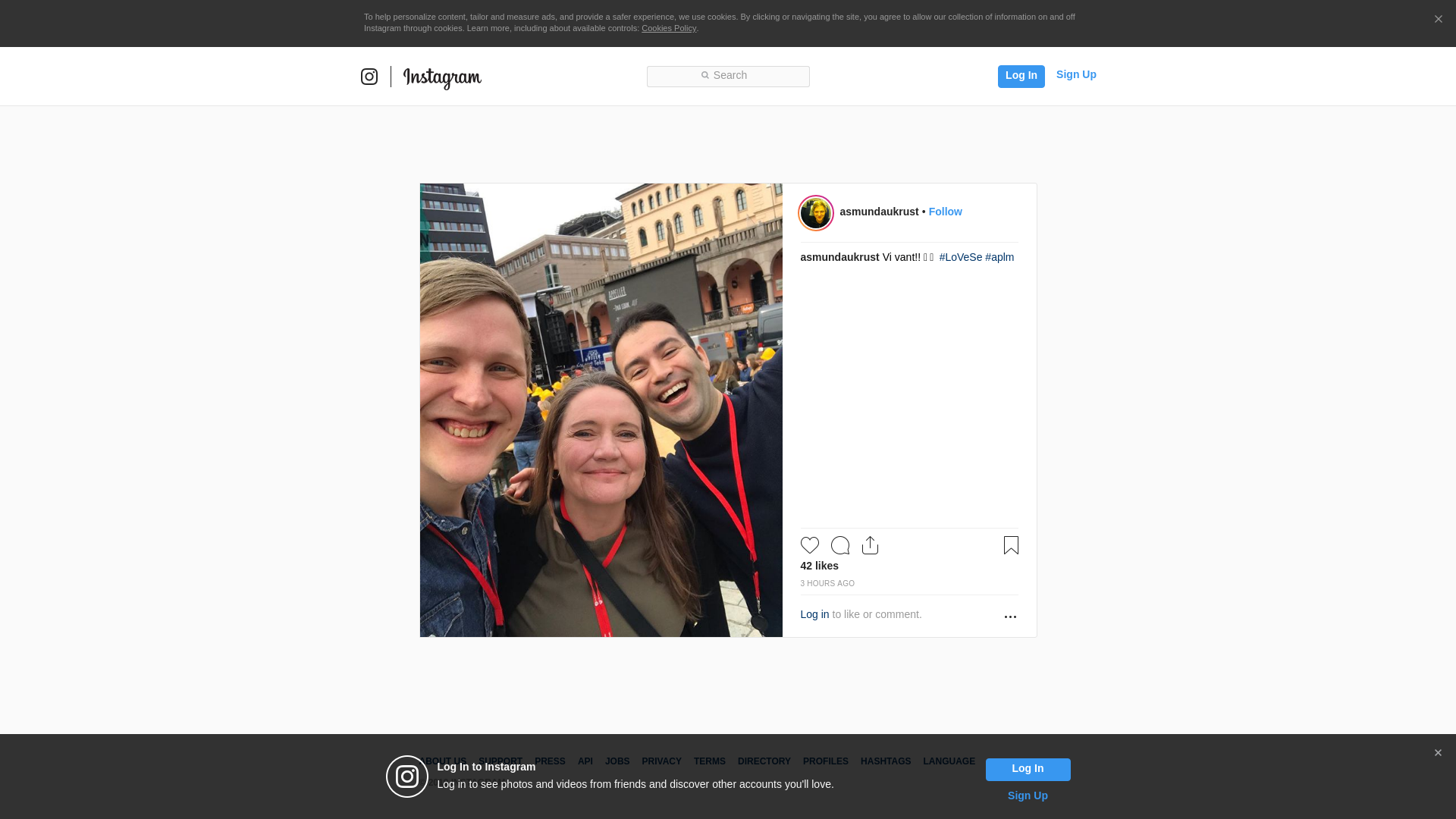Follow the asmundaukrust account
The width and height of the screenshot is (1456, 819).
tap(945, 212)
